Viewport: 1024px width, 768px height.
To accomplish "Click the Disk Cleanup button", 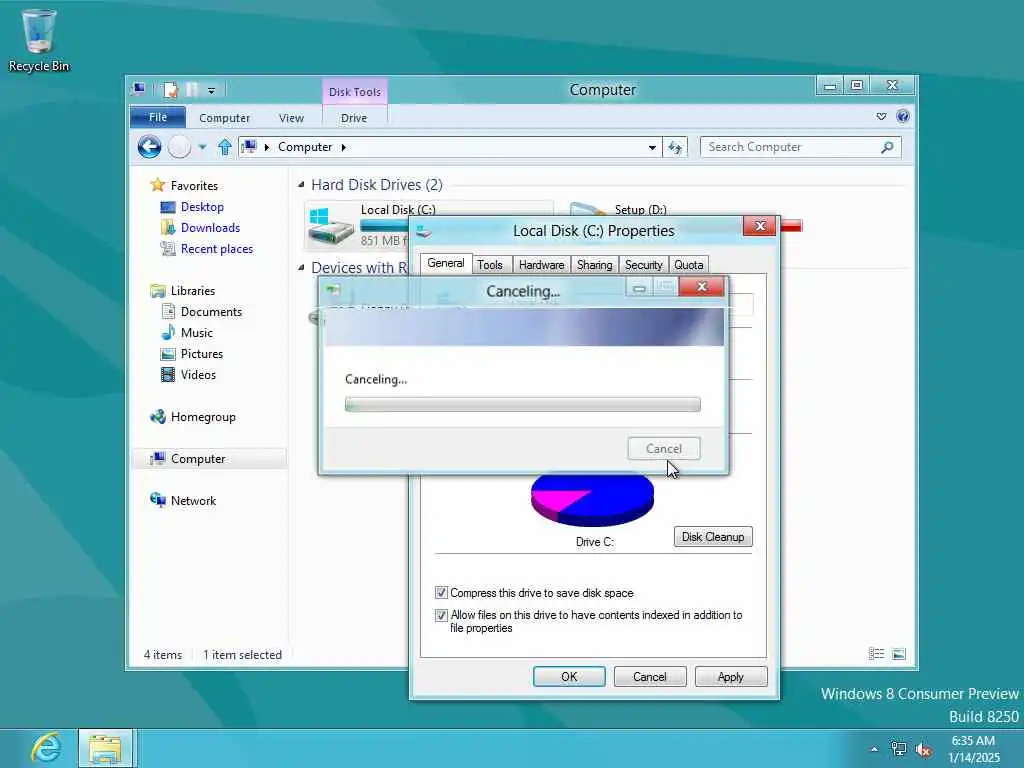I will 713,537.
